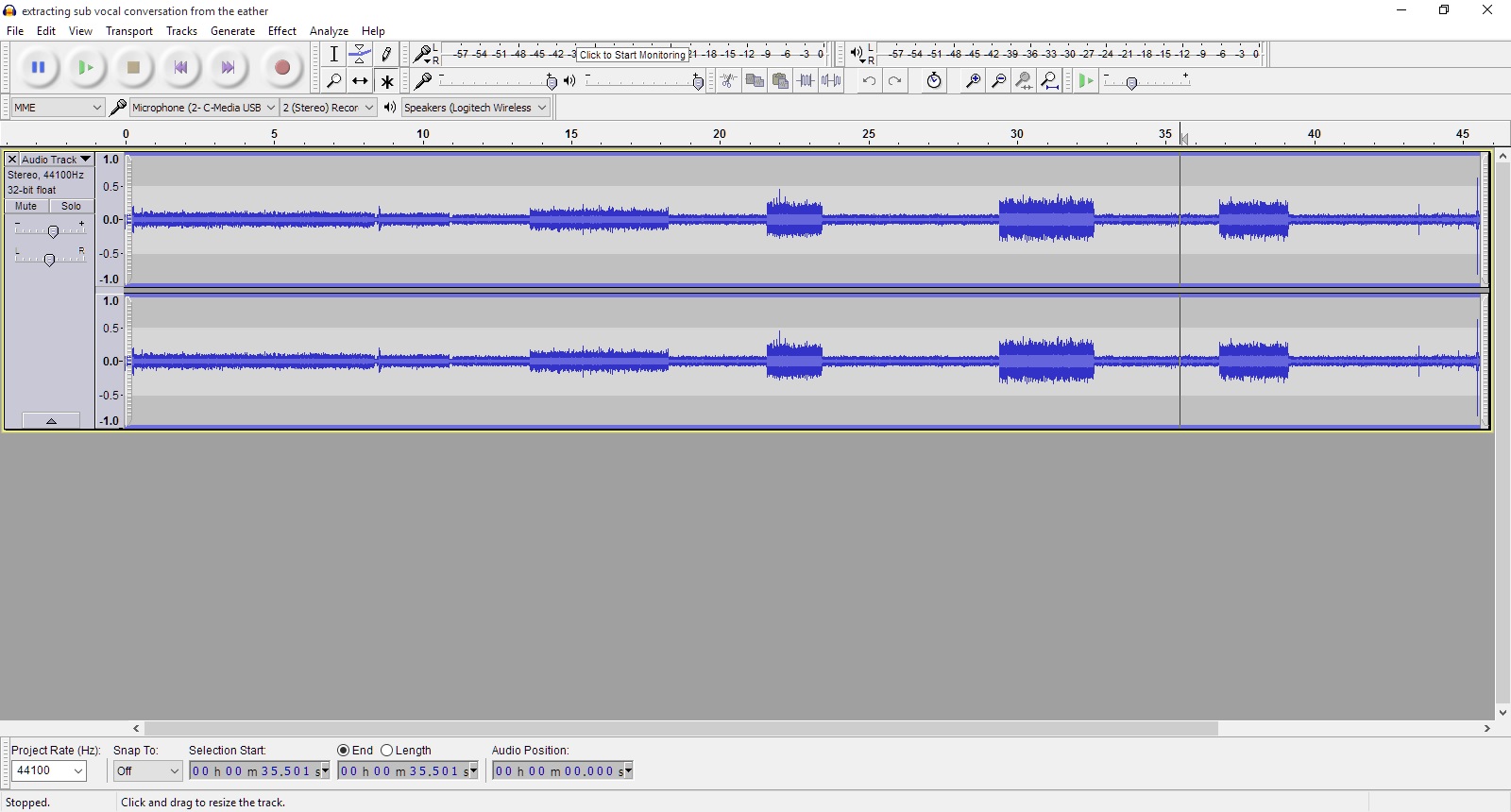The image size is (1511, 812).
Task: Click the Zoom In magnifier
Action: click(x=972, y=81)
